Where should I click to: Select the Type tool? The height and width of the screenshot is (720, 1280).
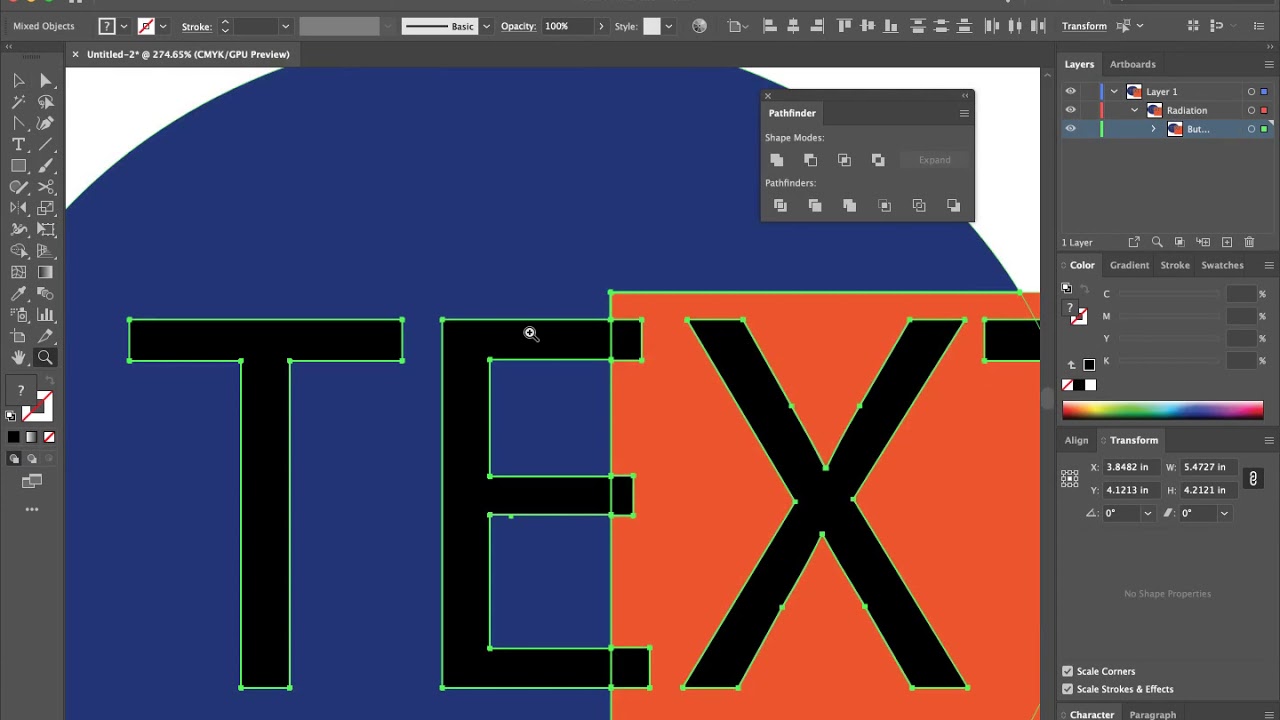[19, 145]
